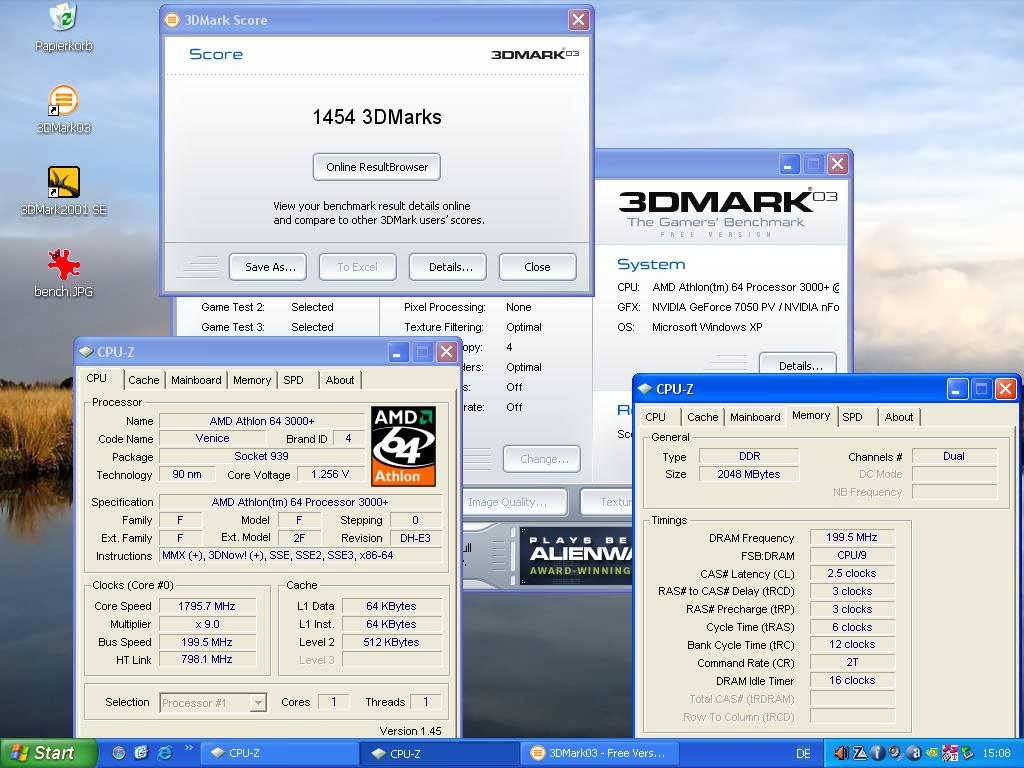Open About tab in right CPU-Z
This screenshot has width=1024, height=768.
coord(899,417)
